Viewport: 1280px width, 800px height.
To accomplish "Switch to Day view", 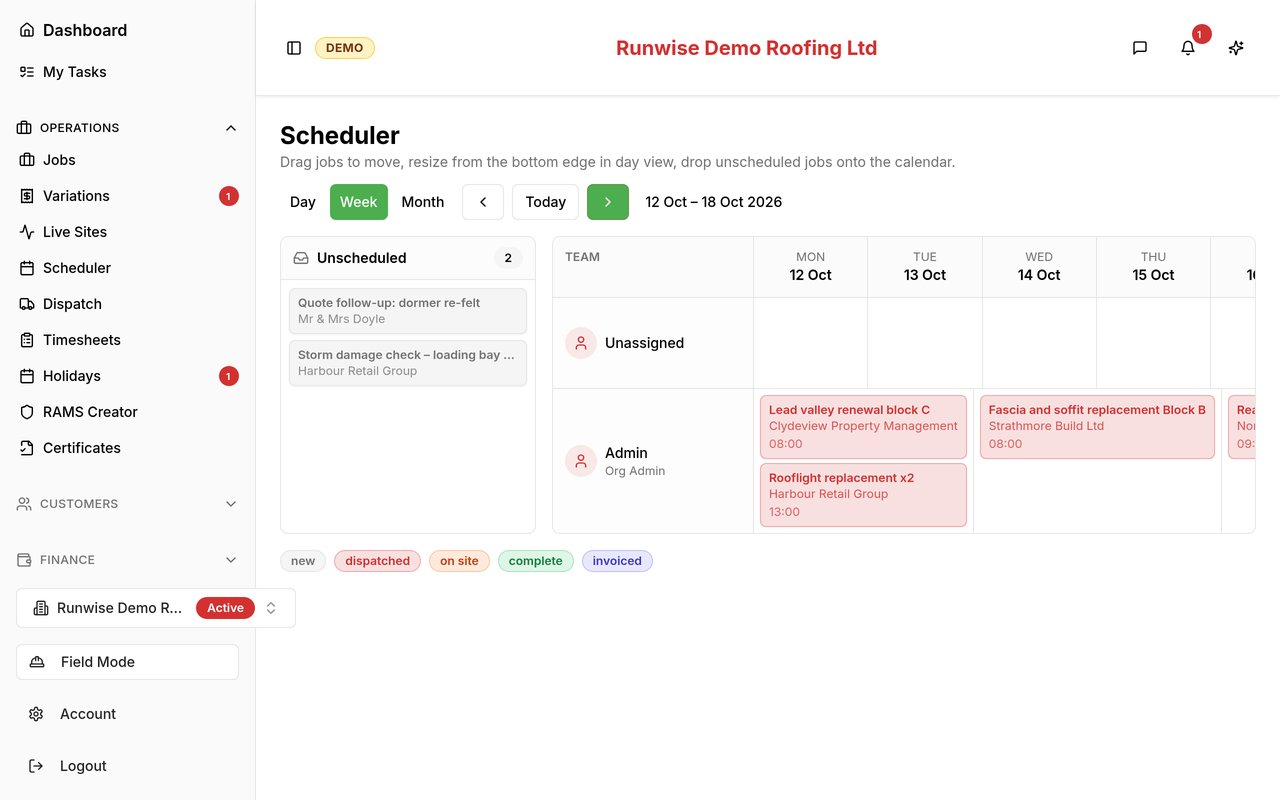I will (x=303, y=202).
